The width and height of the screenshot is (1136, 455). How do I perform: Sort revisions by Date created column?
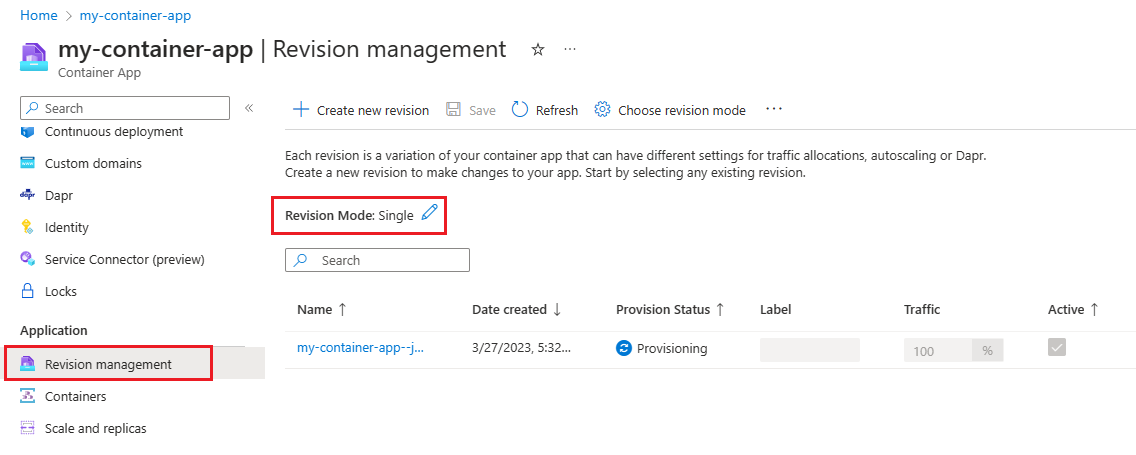click(x=516, y=310)
